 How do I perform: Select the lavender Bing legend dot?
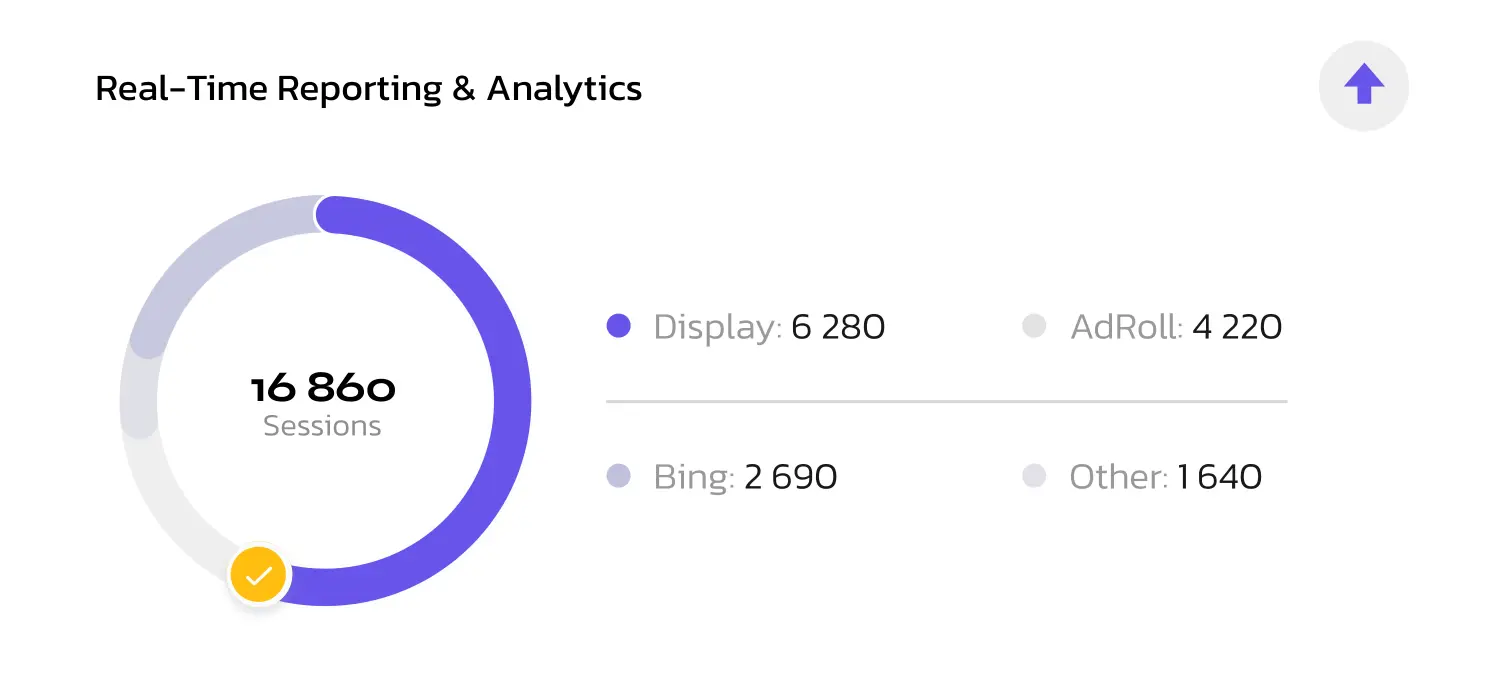point(619,476)
